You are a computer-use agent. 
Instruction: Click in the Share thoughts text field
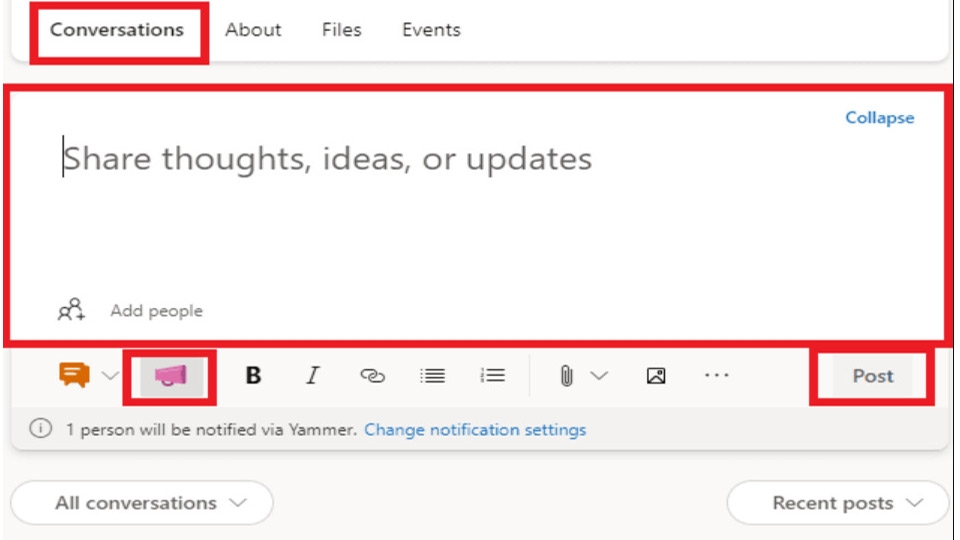(400, 200)
